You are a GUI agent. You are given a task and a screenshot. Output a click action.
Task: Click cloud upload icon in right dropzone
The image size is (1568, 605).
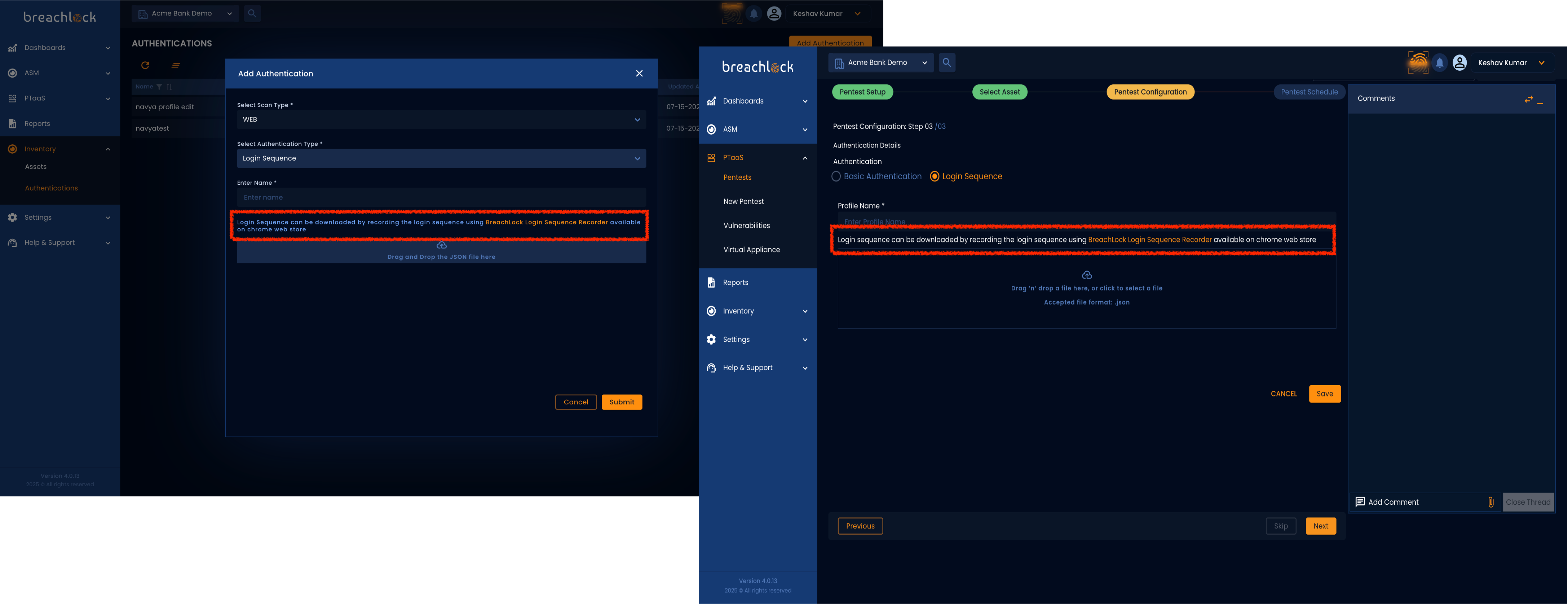click(x=1087, y=275)
